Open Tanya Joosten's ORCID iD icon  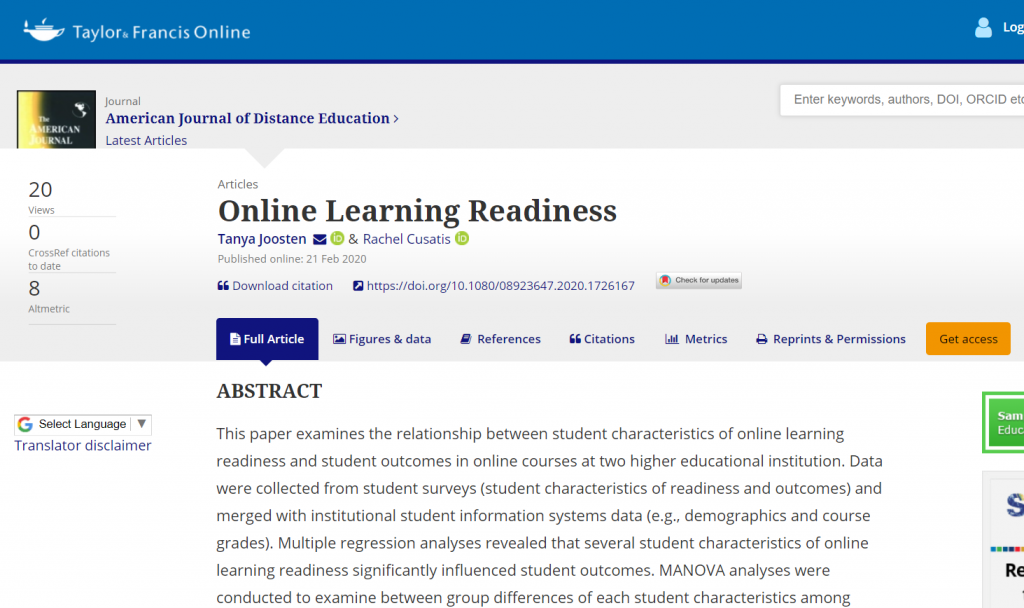tap(337, 238)
